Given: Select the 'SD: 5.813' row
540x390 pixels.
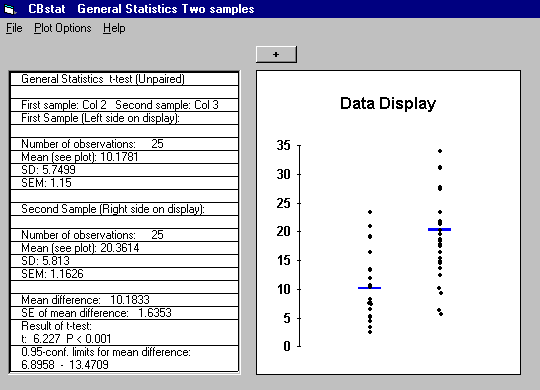Looking at the screenshot, I should pyautogui.click(x=124, y=261).
